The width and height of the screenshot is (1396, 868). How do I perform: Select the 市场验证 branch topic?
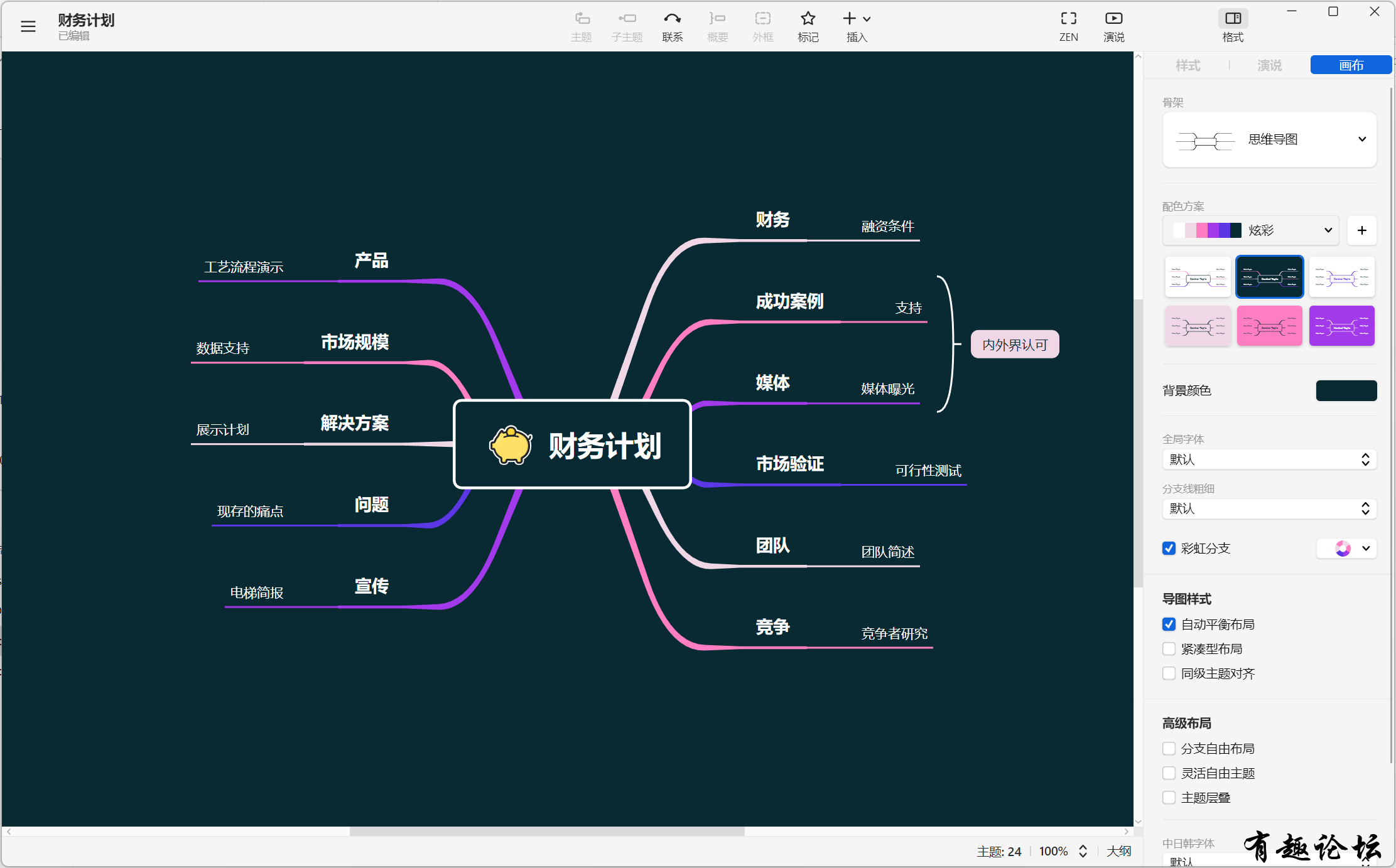(x=789, y=464)
